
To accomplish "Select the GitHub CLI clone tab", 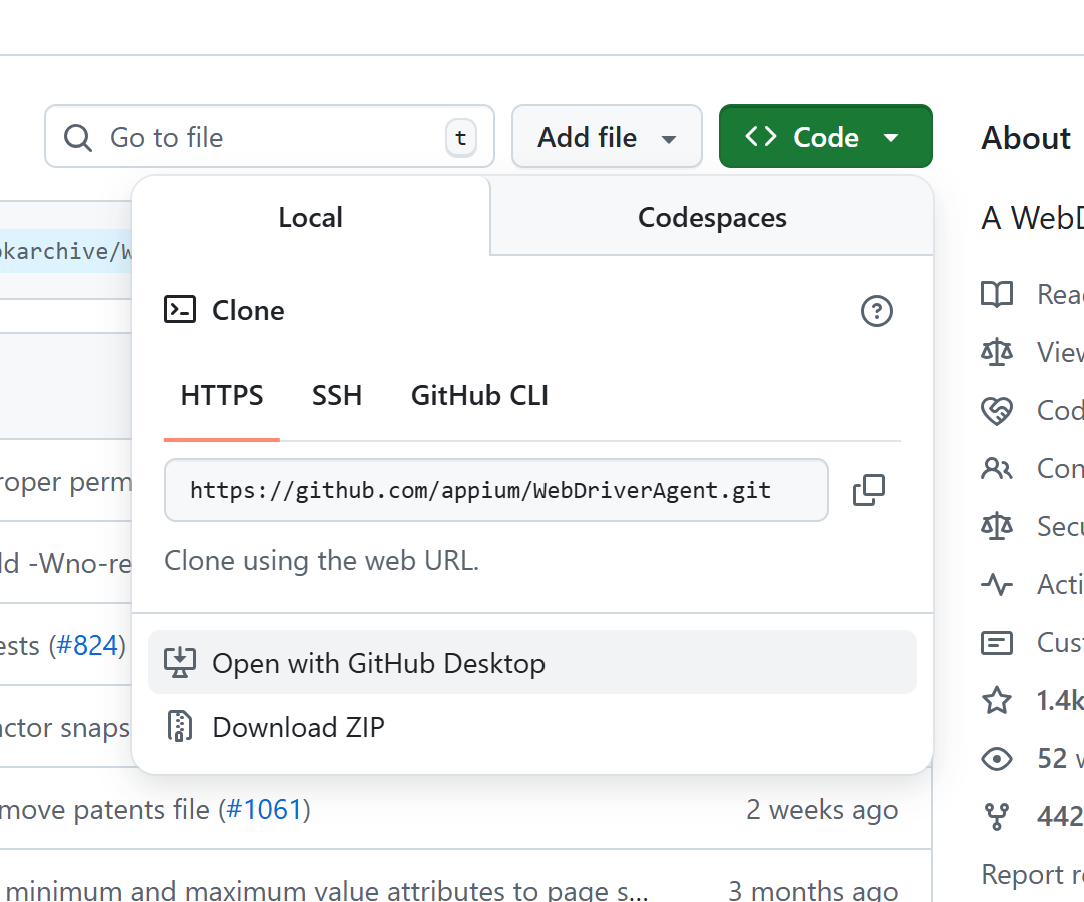I will [x=480, y=395].
